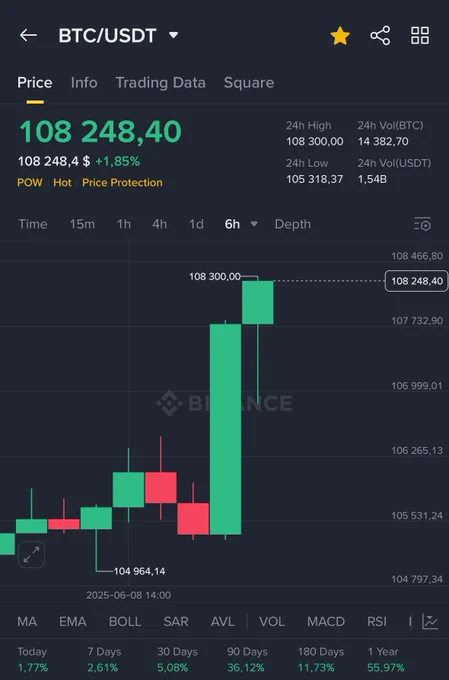Tap the Today 1,77% performance
This screenshot has width=449, height=680.
pos(33,659)
